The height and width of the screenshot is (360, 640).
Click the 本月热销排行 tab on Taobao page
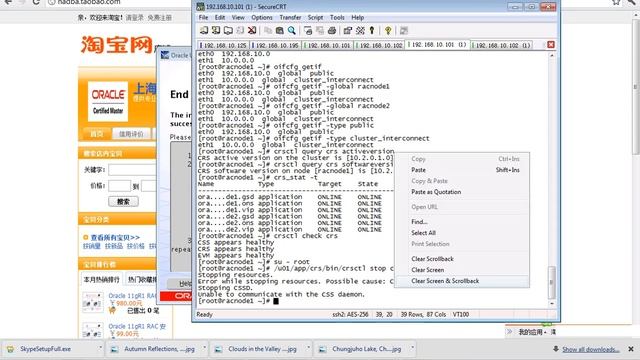pos(102,280)
